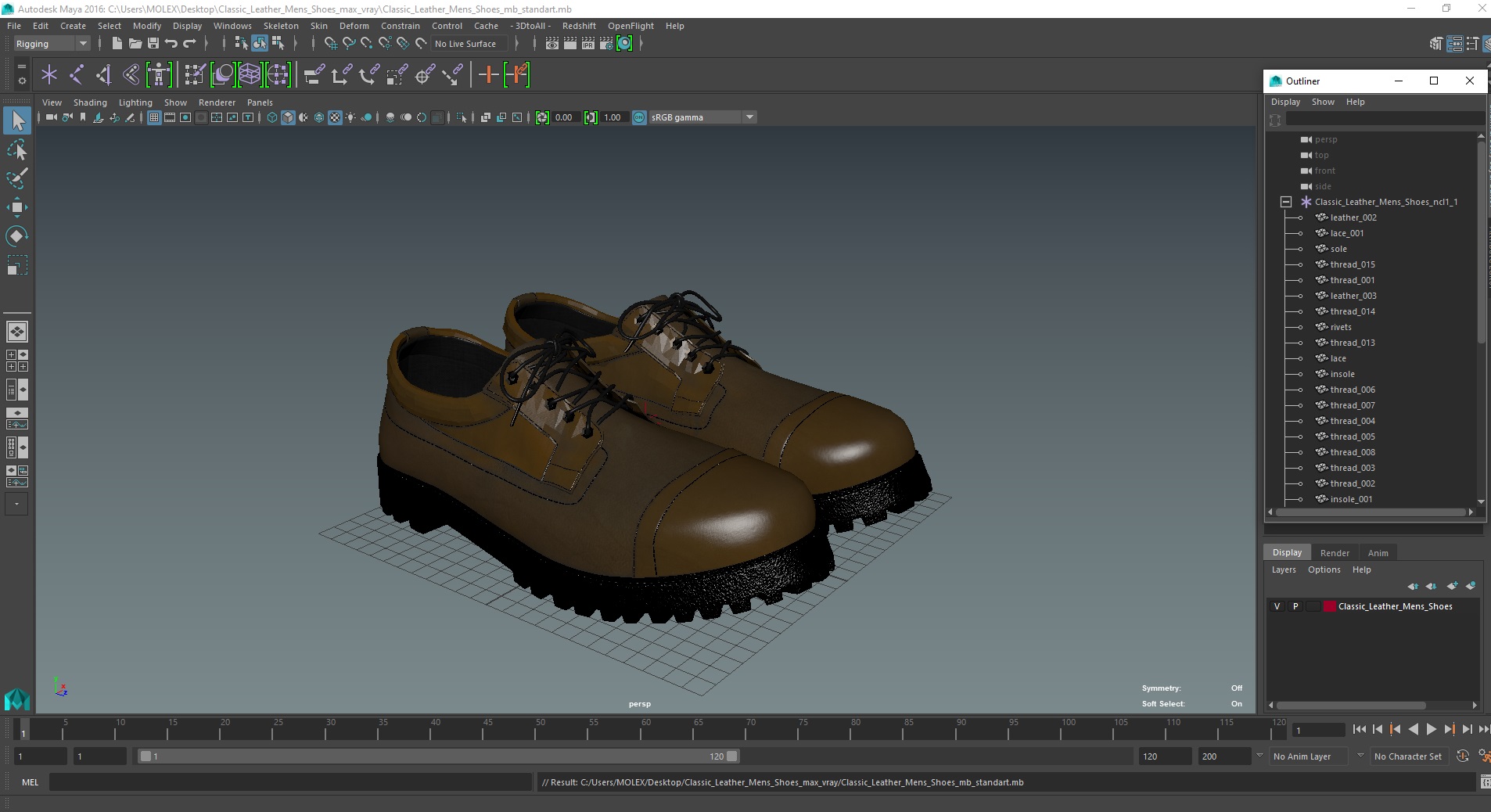This screenshot has height=812, width=1491.
Task: Select the Rotate tool in toolbox
Action: (x=17, y=236)
